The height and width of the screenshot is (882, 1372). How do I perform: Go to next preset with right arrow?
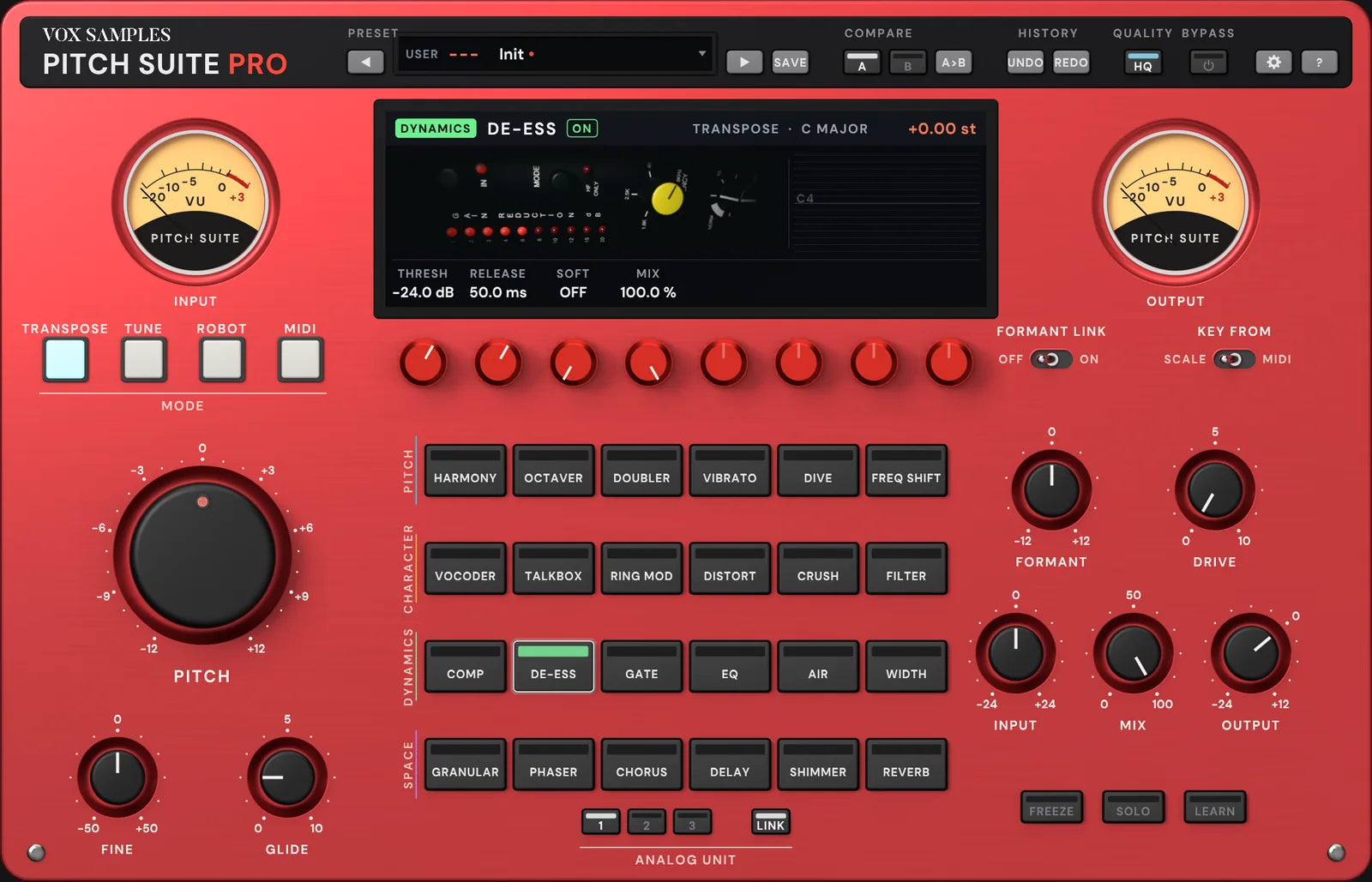[744, 62]
